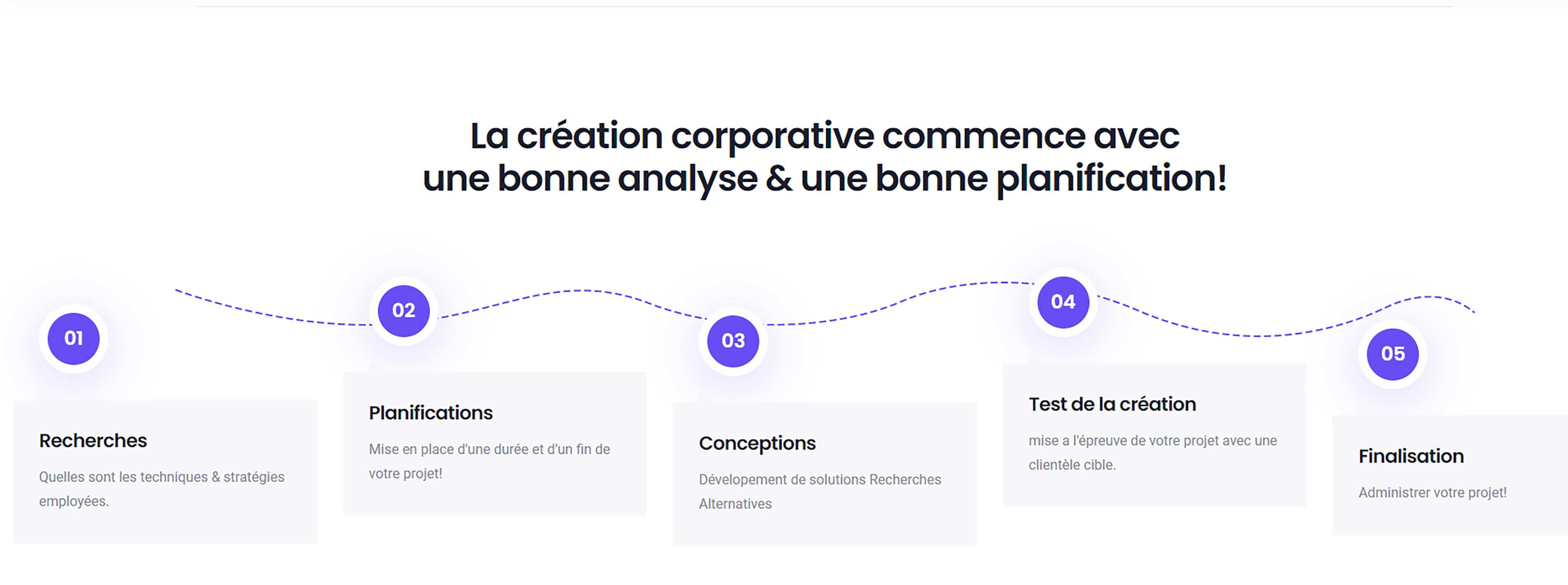Select the purple 04 step badge
Screen dimensions: 1568x585
[x=1063, y=302]
